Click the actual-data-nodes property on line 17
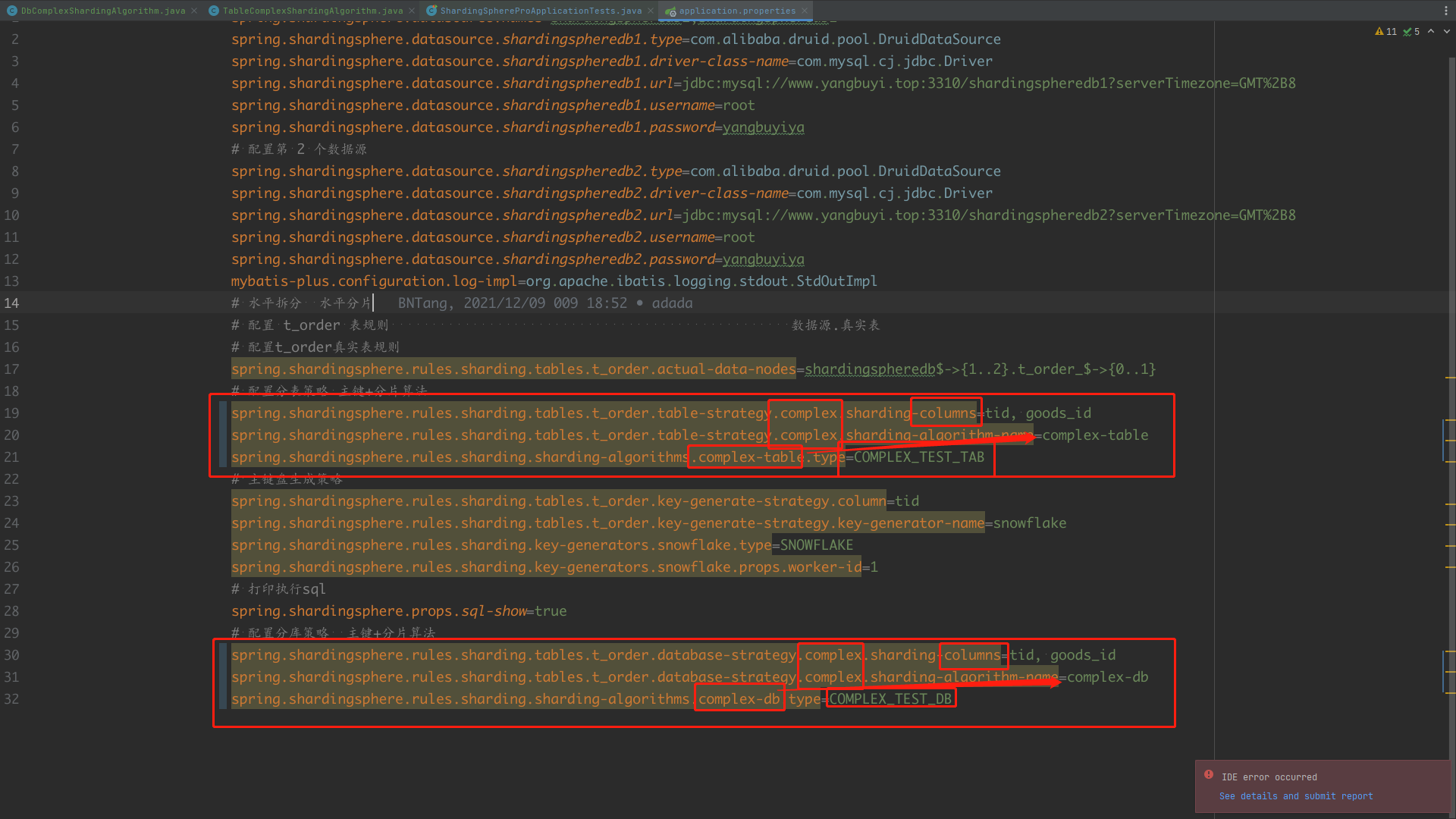 [513, 369]
